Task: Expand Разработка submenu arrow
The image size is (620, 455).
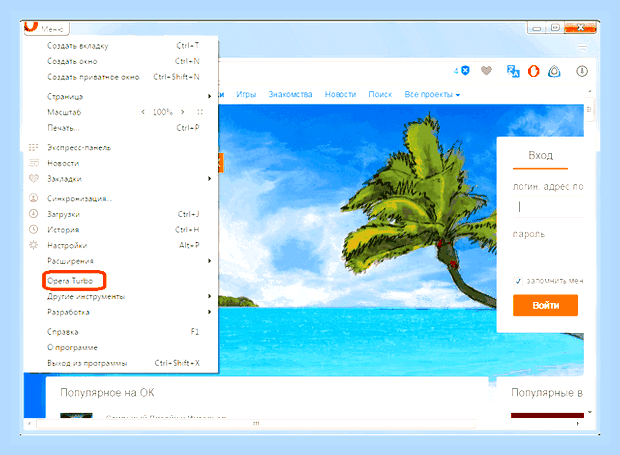Action: (x=209, y=312)
